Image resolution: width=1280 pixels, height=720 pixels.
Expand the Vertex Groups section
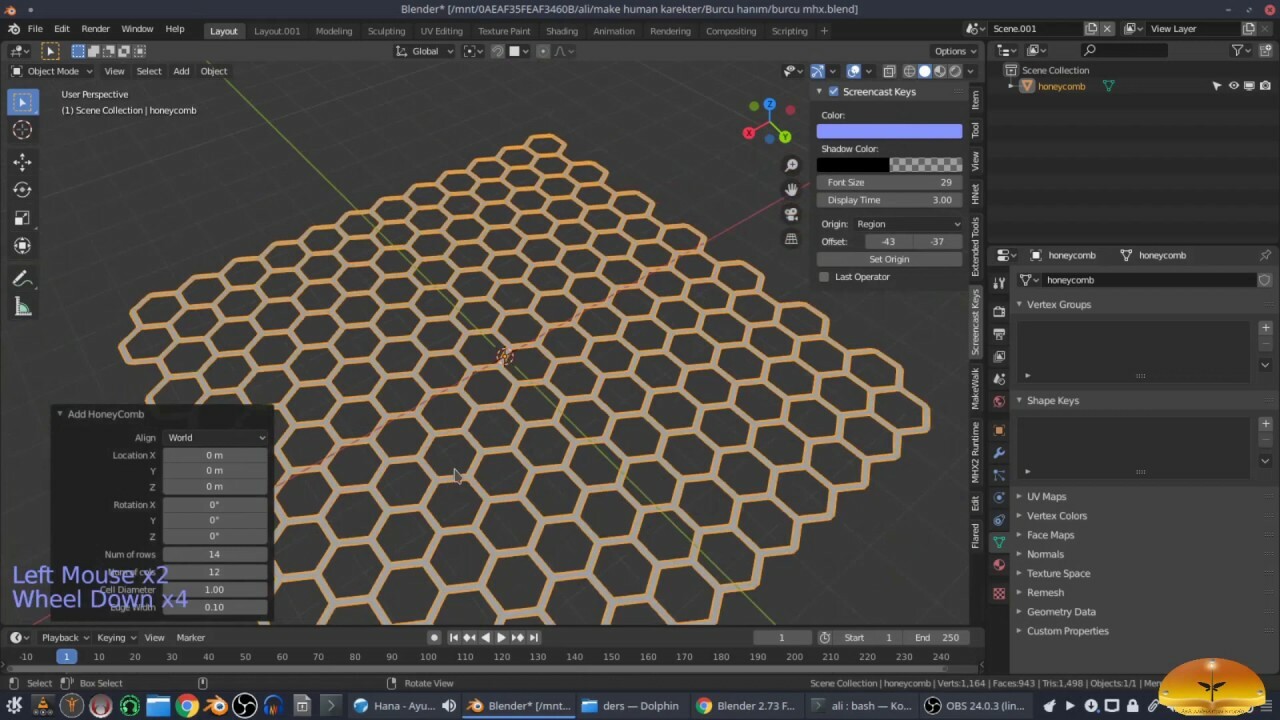1058,304
